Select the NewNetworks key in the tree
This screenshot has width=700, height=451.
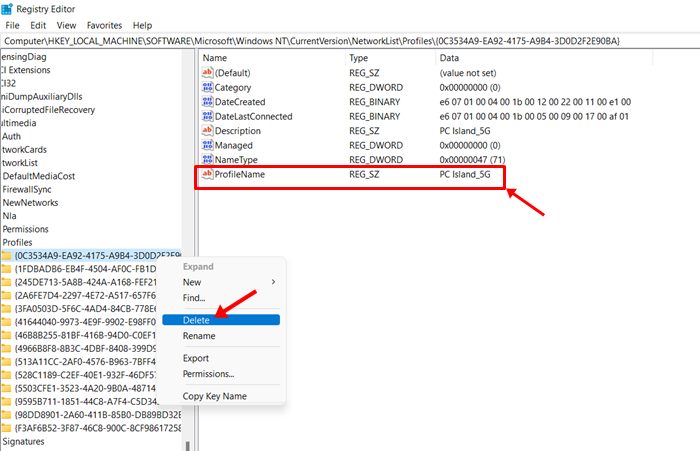(x=30, y=203)
